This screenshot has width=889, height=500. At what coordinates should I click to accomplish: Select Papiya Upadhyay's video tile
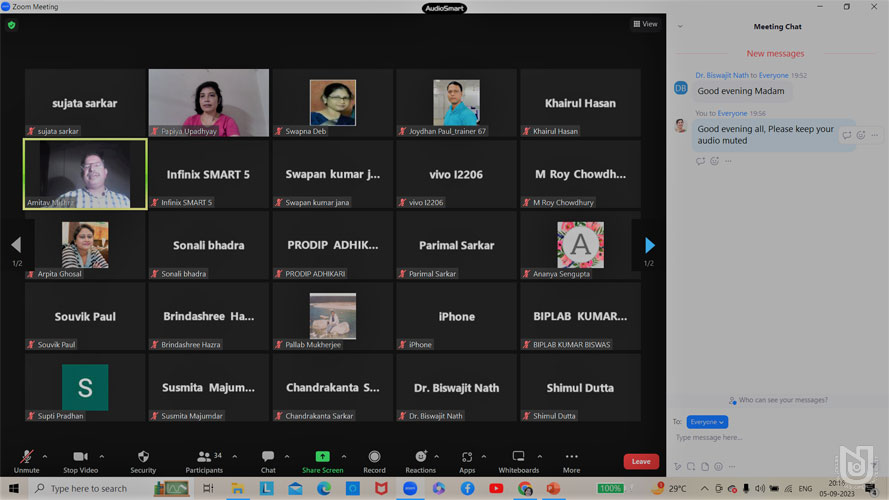pos(209,103)
